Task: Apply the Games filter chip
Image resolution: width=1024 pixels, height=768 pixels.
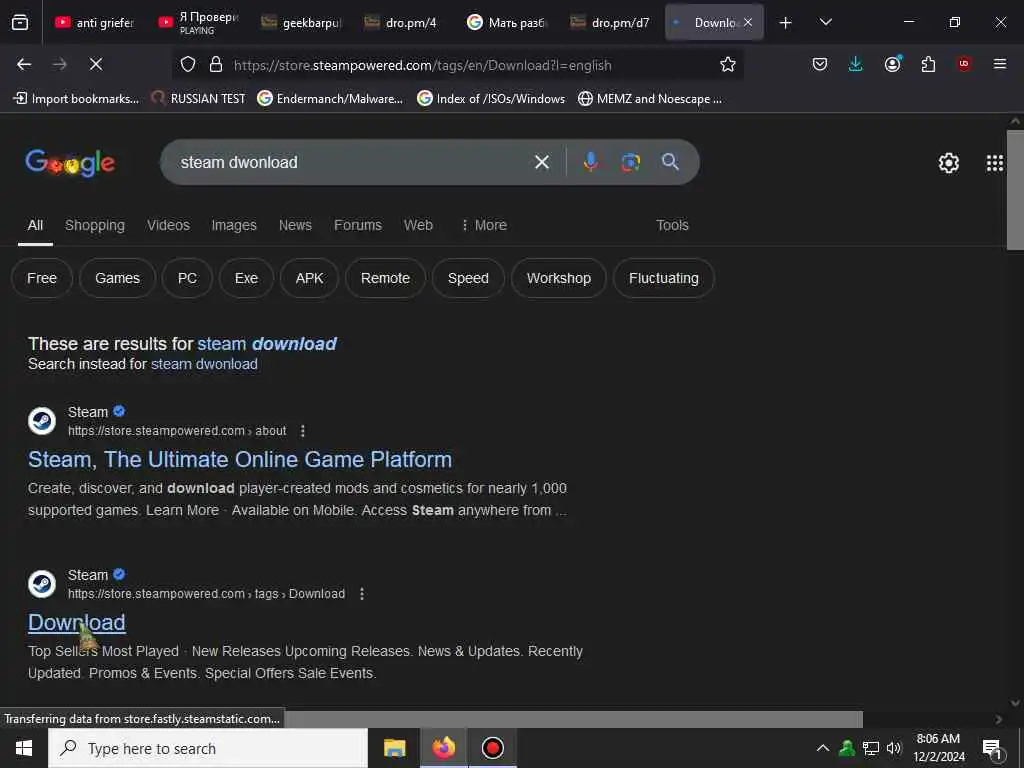Action: point(118,278)
